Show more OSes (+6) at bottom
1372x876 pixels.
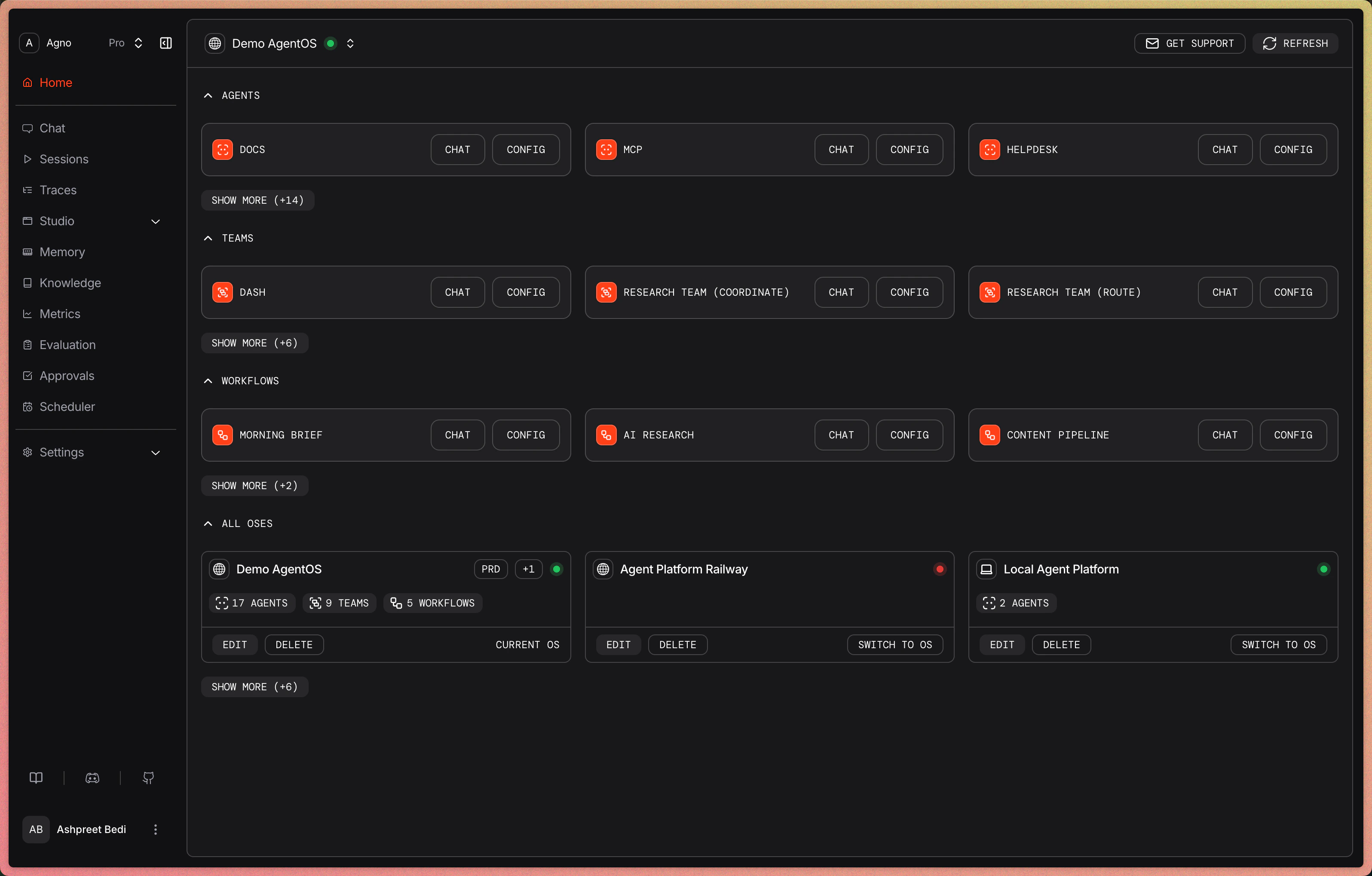coord(255,687)
